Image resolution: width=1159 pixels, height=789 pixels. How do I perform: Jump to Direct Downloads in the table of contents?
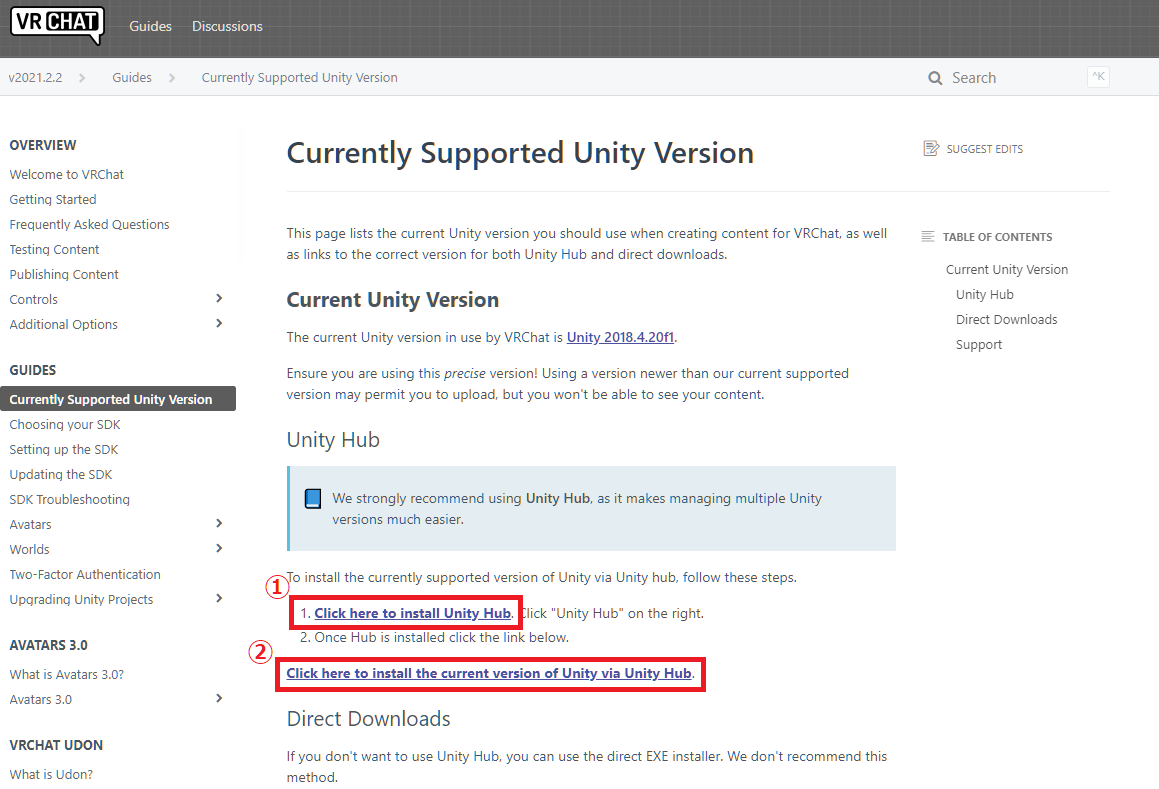[x=1006, y=319]
